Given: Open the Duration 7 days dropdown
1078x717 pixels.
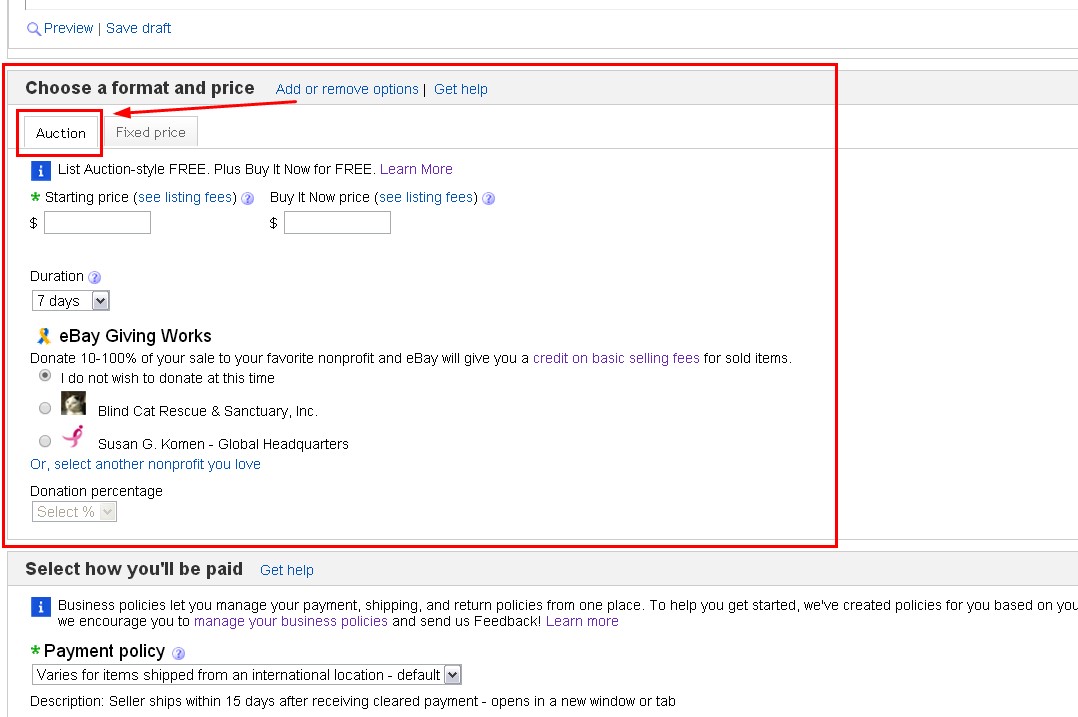Looking at the screenshot, I should pyautogui.click(x=71, y=300).
